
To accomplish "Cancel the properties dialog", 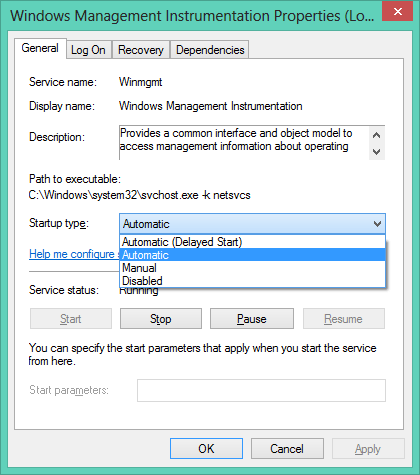I will point(287,449).
